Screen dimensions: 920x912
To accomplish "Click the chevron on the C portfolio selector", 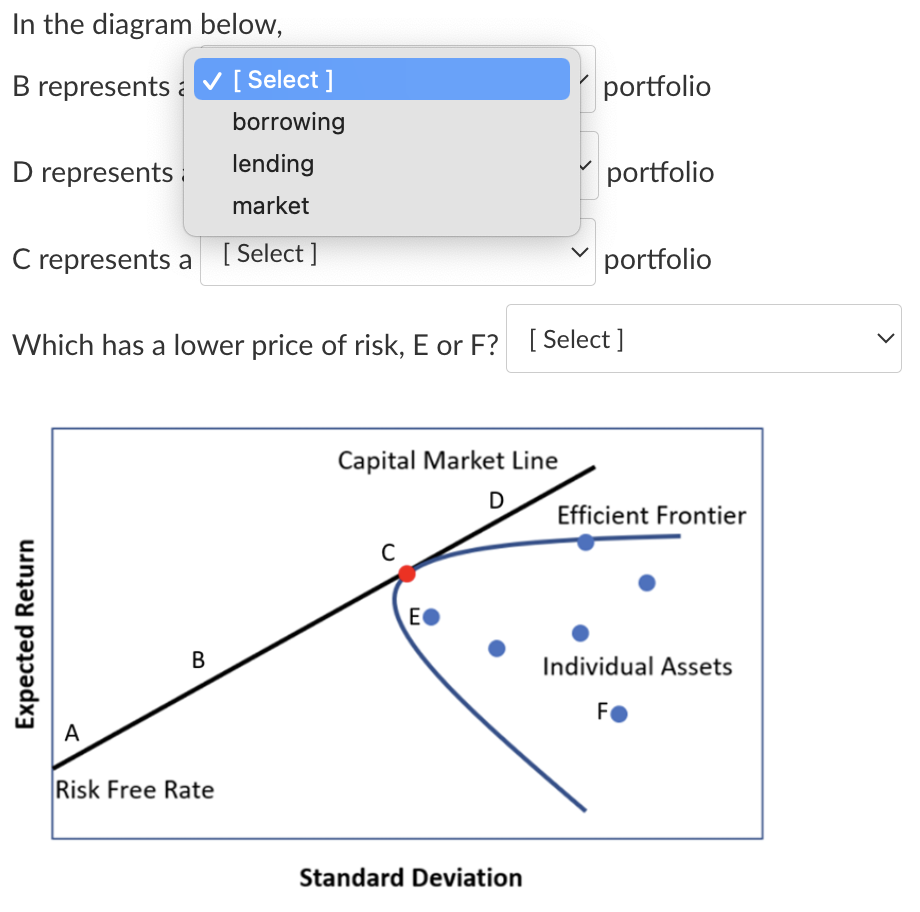I will (x=578, y=252).
